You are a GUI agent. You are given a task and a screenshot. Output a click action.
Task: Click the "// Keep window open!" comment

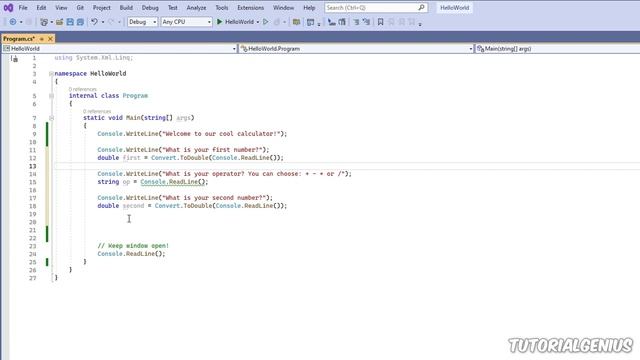(133, 246)
